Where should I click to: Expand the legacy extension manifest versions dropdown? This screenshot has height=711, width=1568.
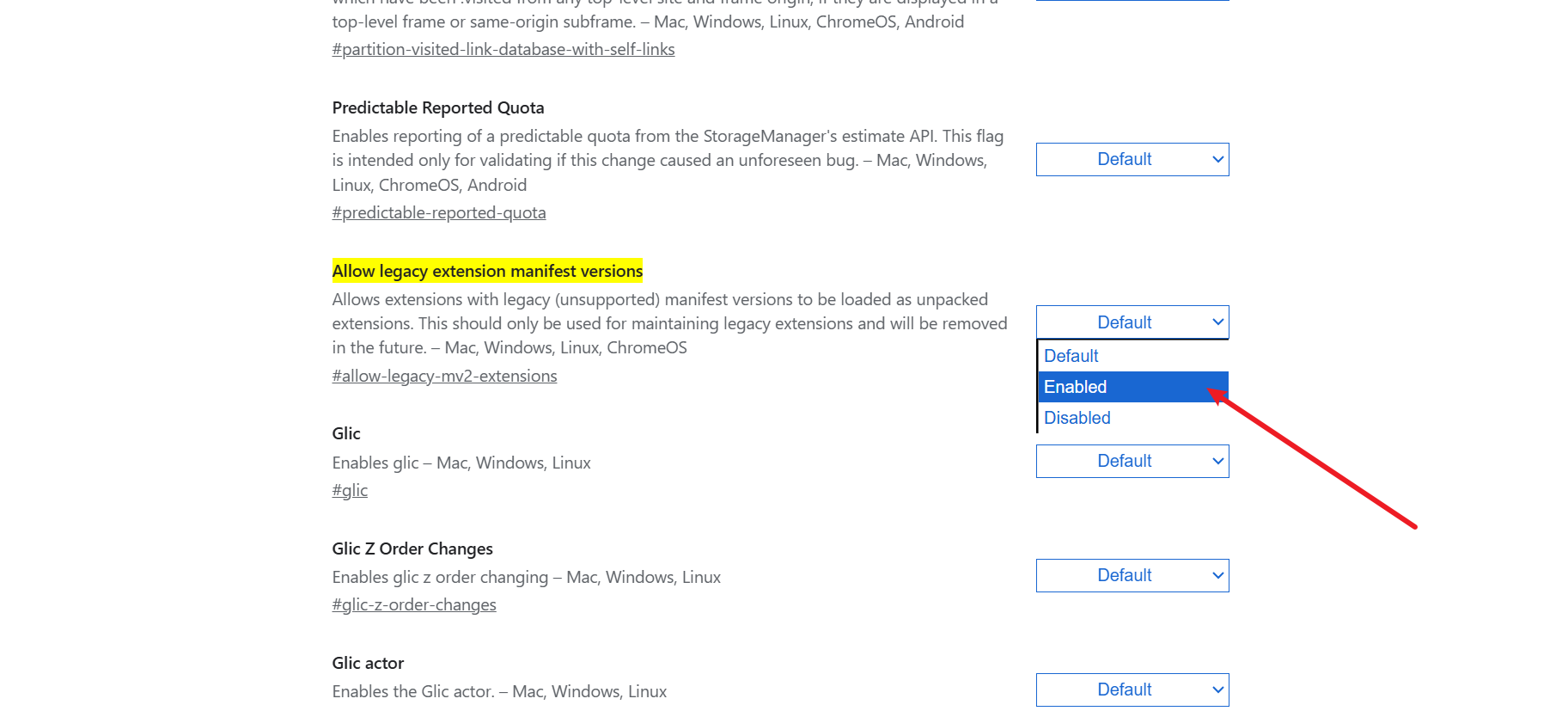tap(1132, 322)
